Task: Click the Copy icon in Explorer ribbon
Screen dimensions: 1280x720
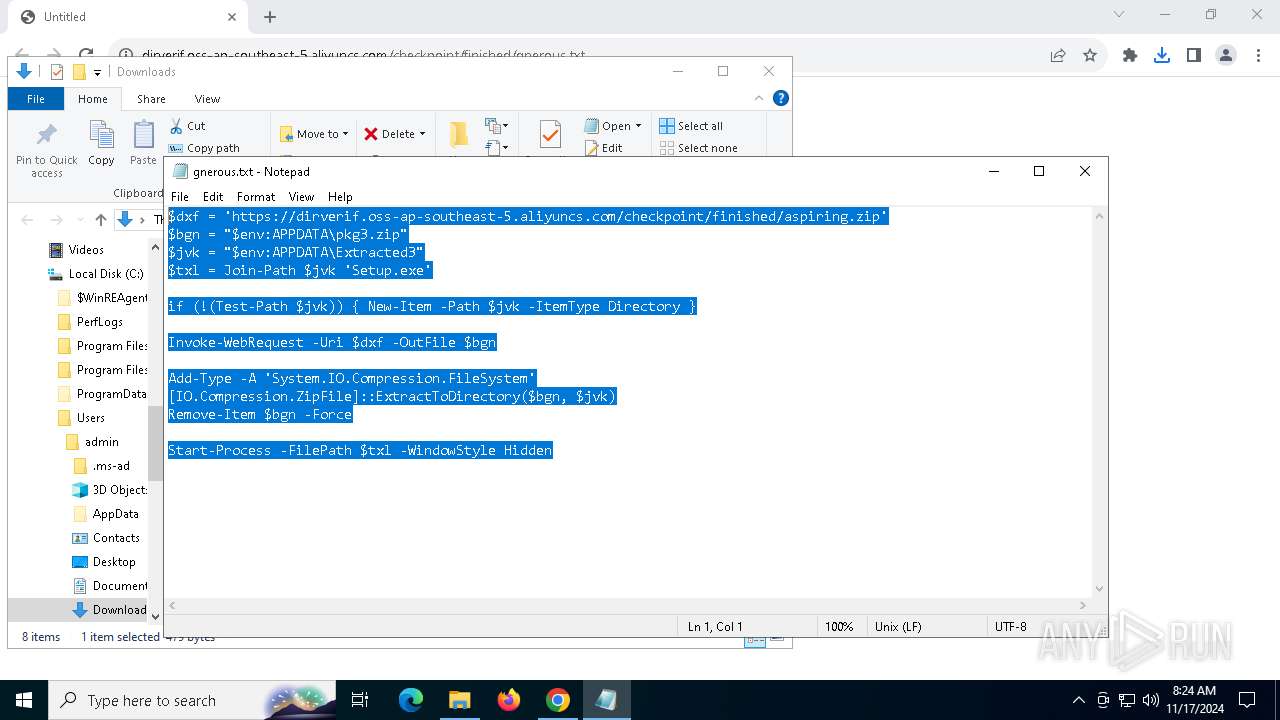Action: coord(101,135)
